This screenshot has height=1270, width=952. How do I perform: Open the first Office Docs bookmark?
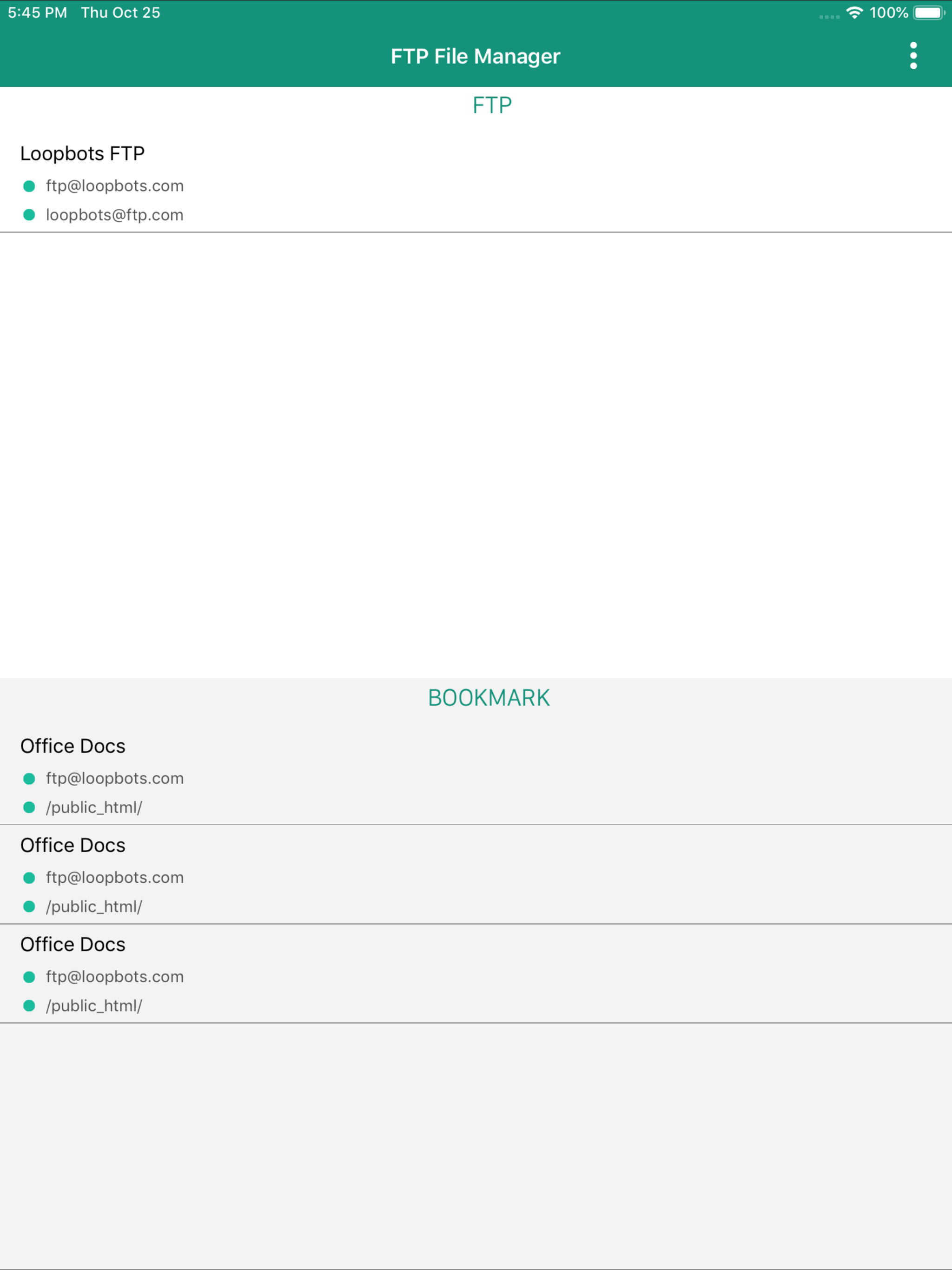pyautogui.click(x=73, y=746)
